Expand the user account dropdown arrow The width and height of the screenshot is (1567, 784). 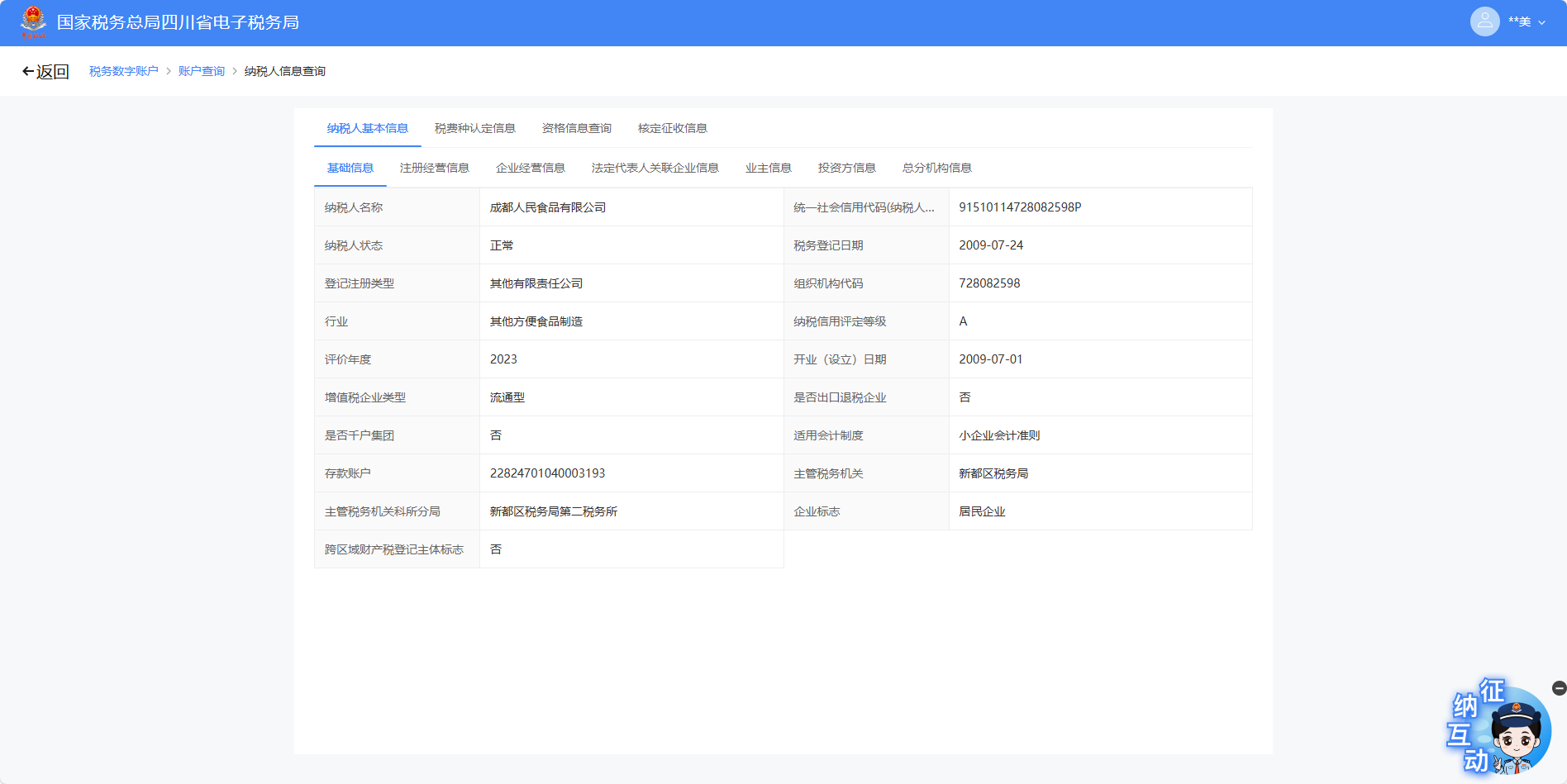[x=1541, y=23]
